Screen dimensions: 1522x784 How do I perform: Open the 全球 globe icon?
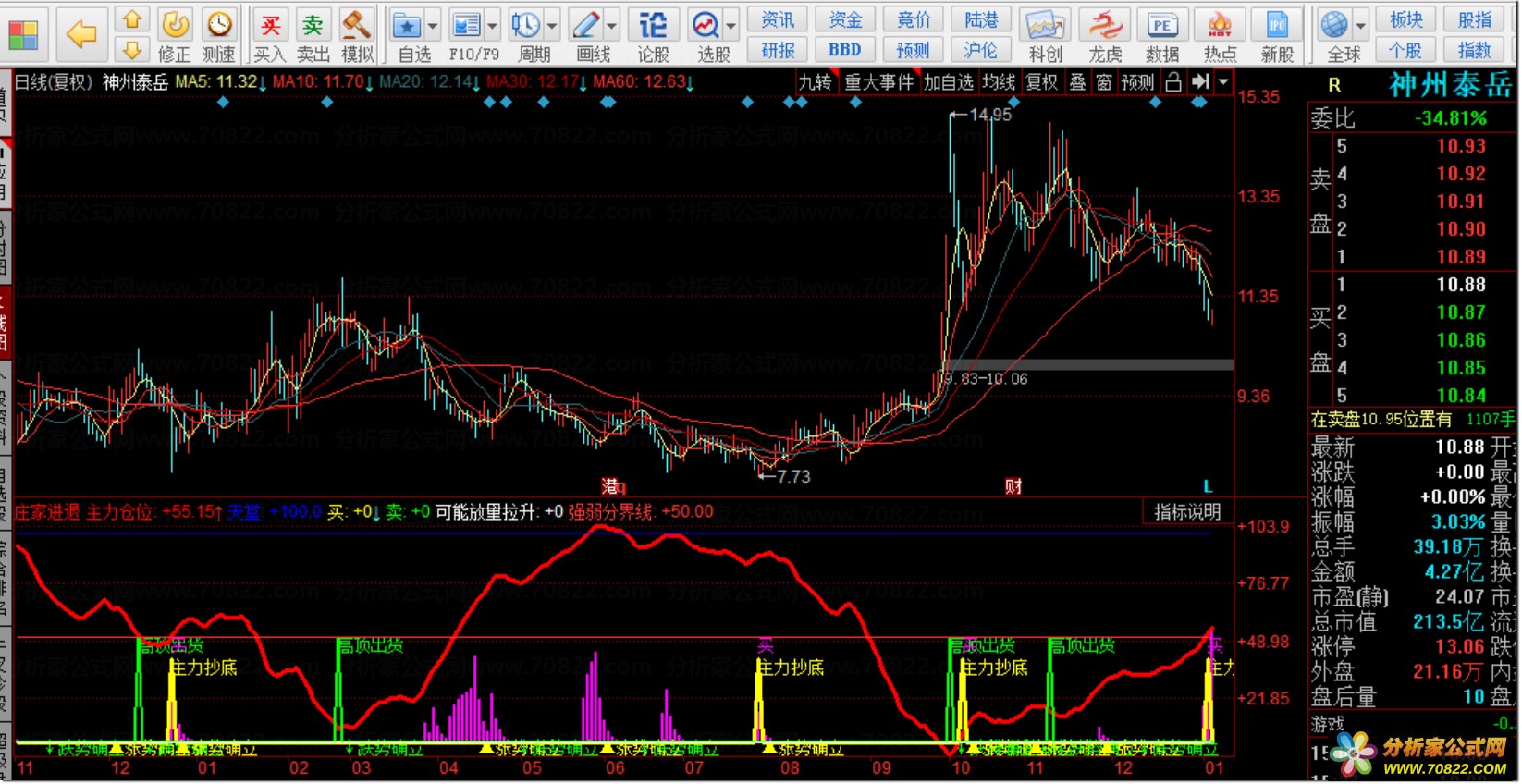[x=1334, y=25]
